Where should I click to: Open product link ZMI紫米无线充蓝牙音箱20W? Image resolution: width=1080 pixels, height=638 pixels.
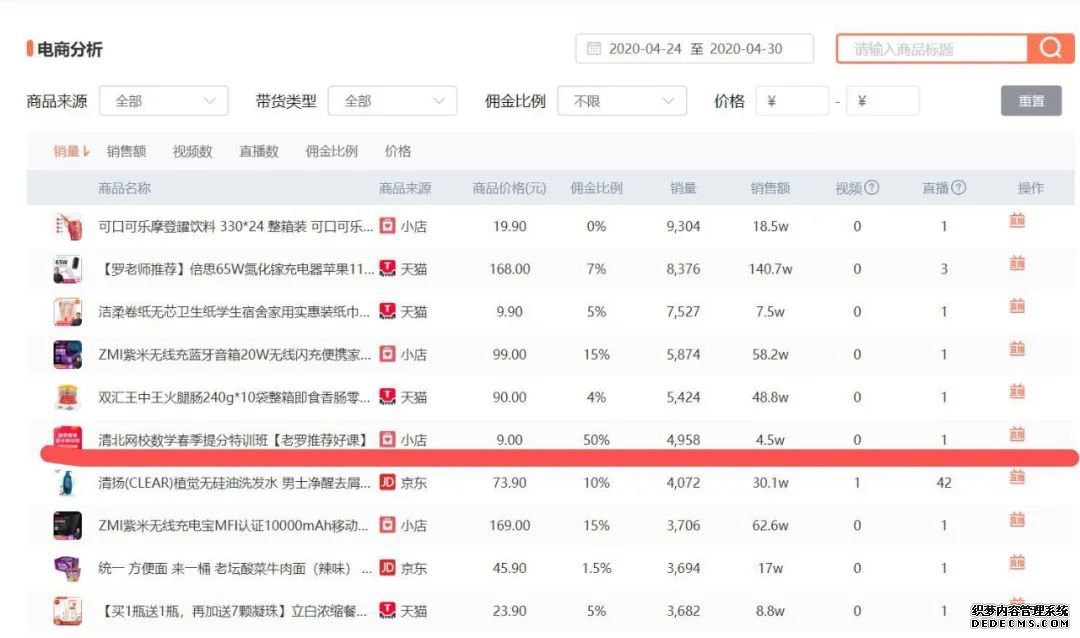tap(235, 354)
